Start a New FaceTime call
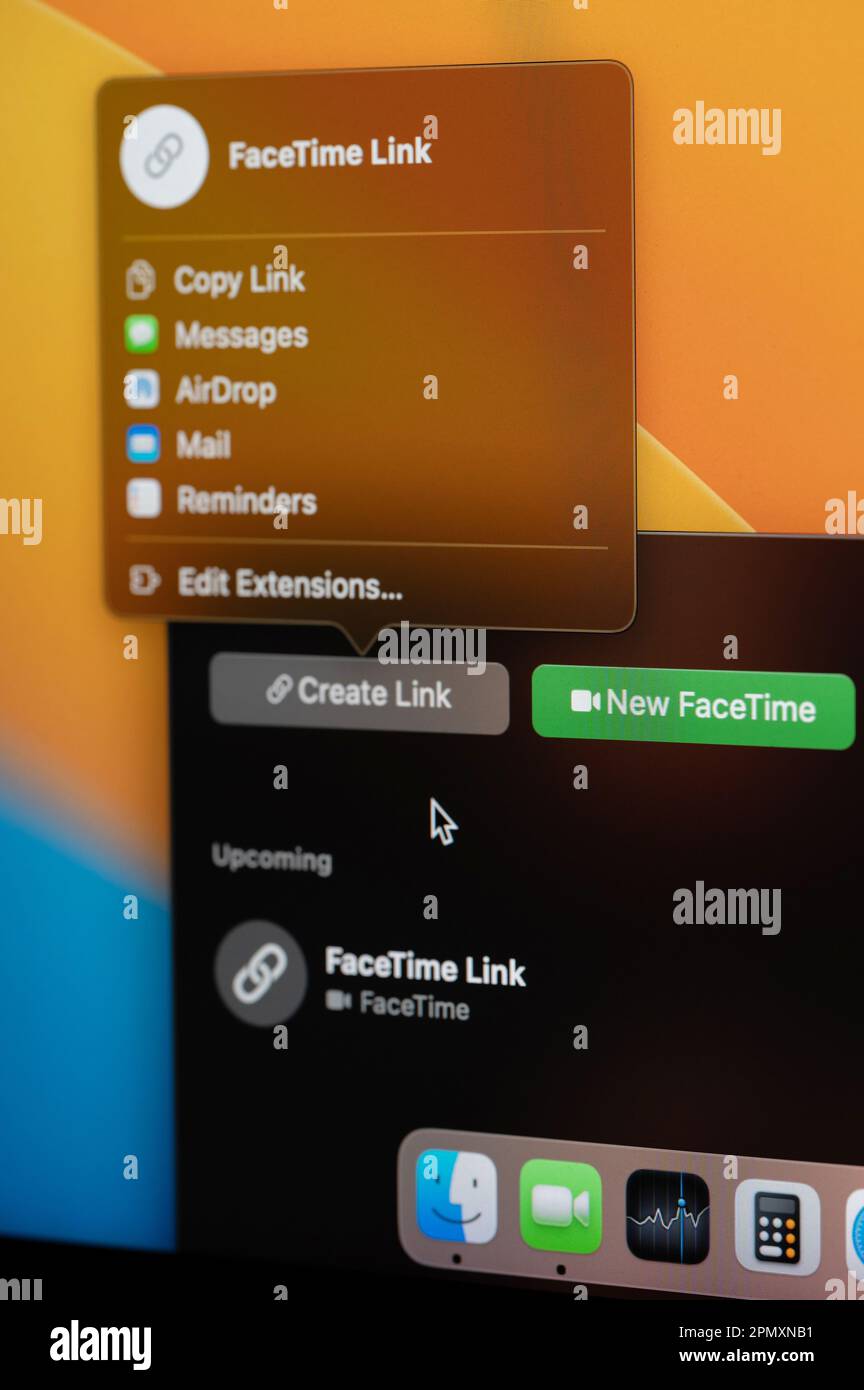Viewport: 864px width, 1390px height. (x=694, y=706)
